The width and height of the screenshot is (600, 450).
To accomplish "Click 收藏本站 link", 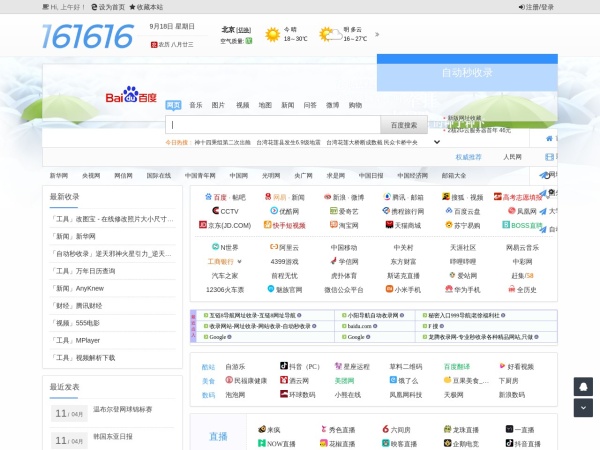I will click(x=146, y=7).
